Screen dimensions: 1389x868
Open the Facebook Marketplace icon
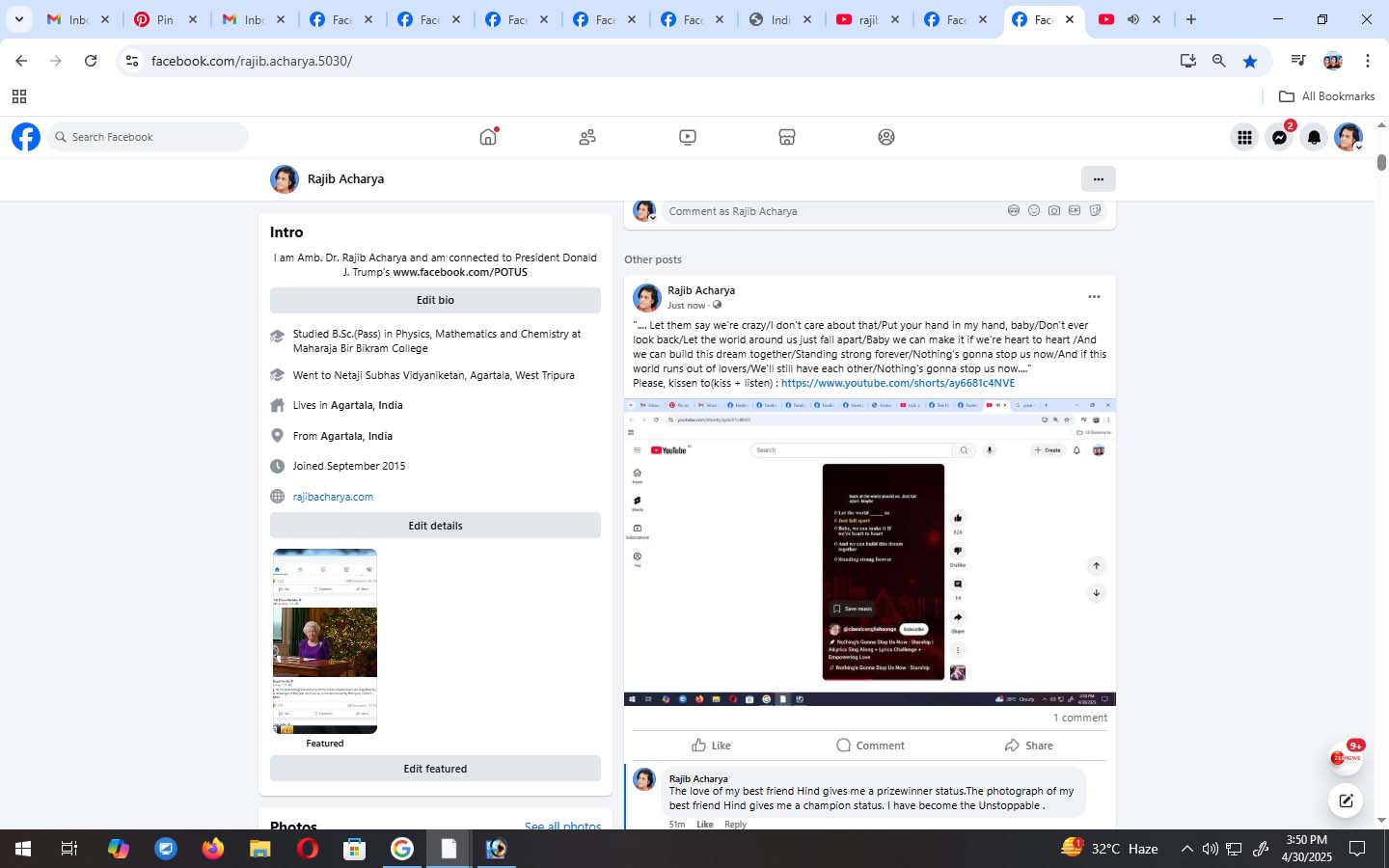pos(787,137)
